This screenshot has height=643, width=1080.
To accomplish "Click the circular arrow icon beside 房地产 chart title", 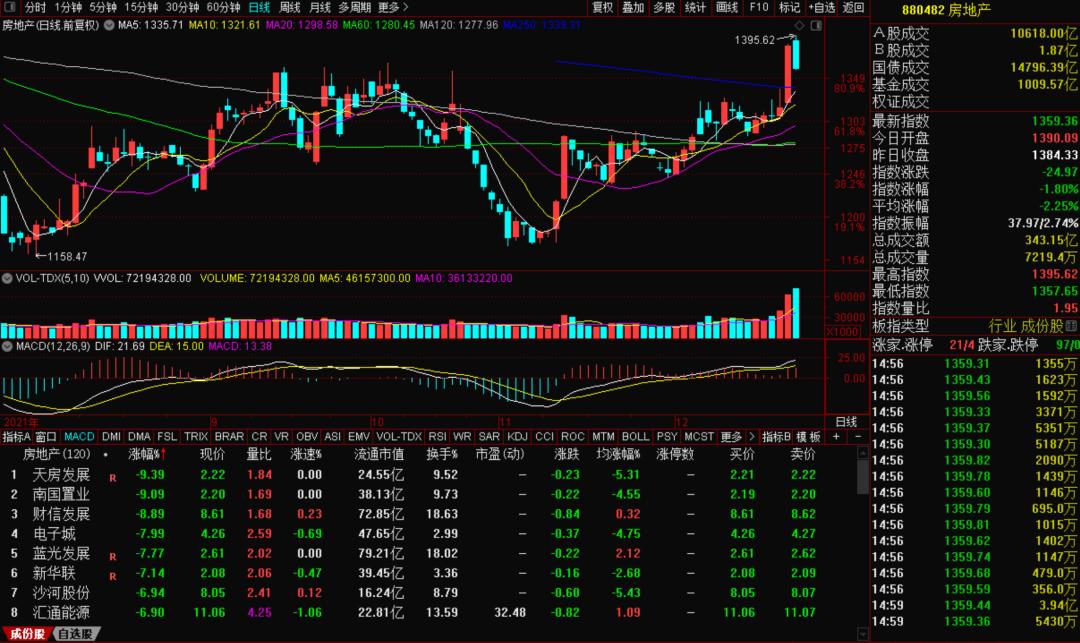I will coord(108,23).
